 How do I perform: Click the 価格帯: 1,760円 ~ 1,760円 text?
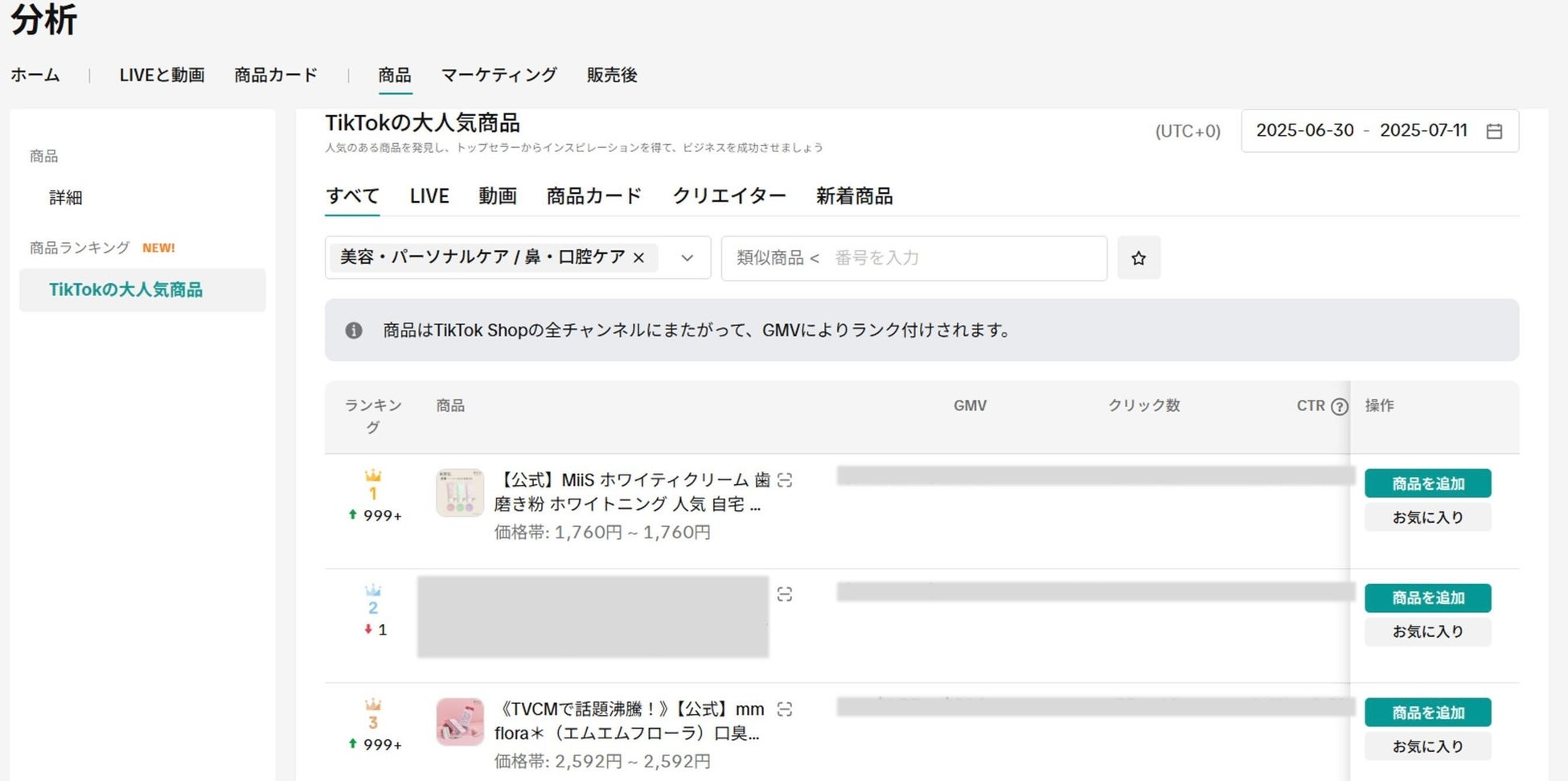(x=602, y=532)
